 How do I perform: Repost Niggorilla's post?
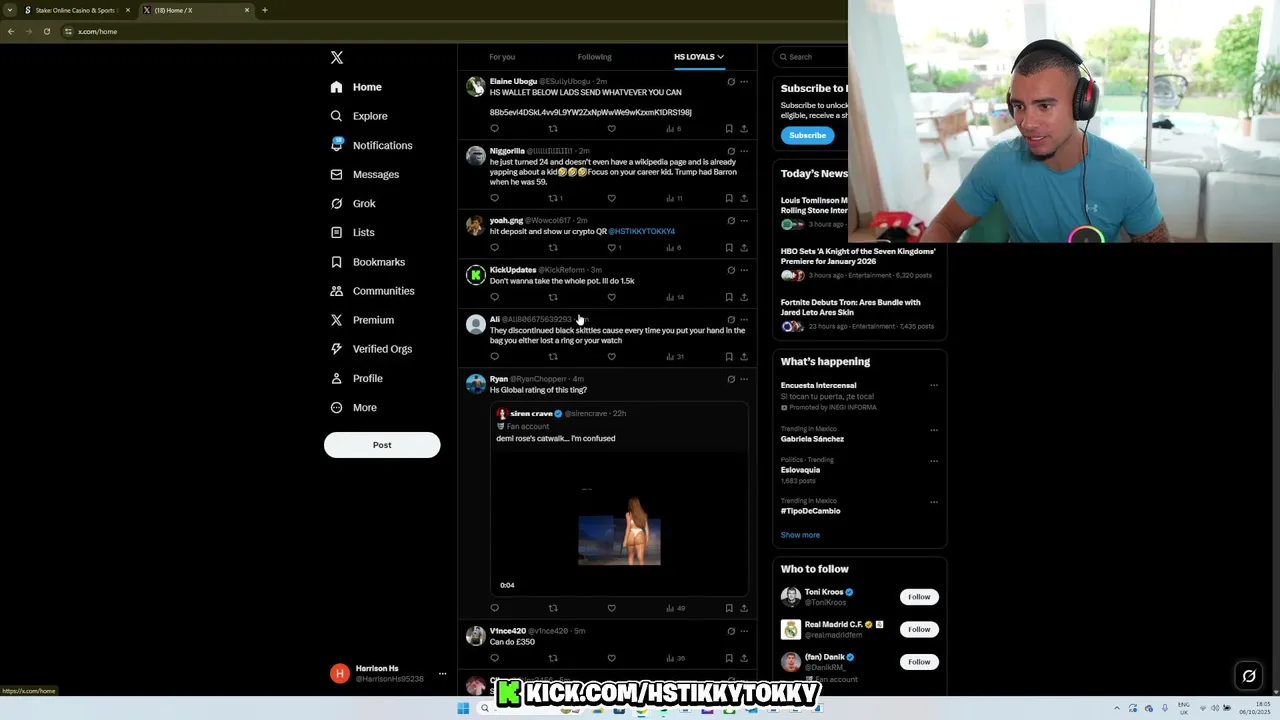555,198
